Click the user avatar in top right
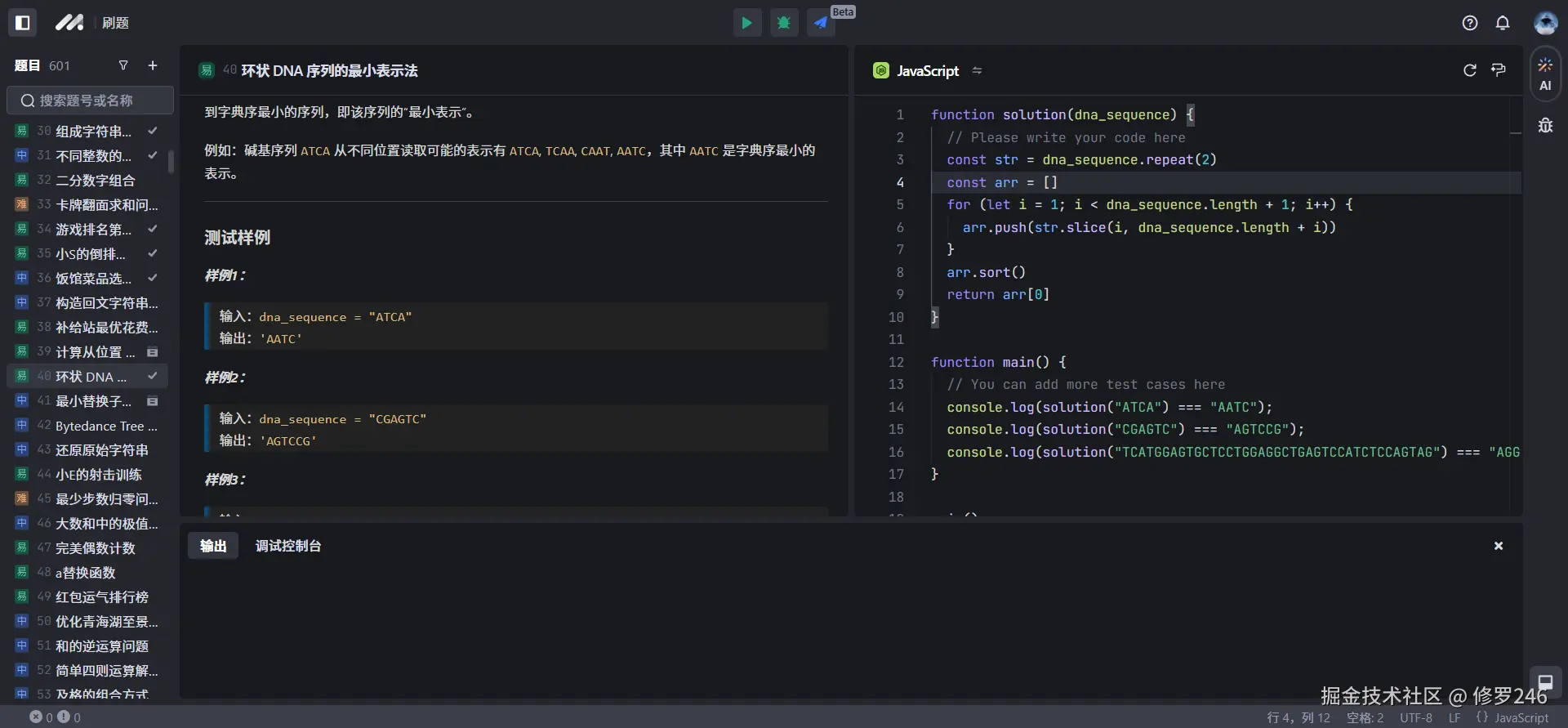This screenshot has width=1568, height=728. 1545,23
